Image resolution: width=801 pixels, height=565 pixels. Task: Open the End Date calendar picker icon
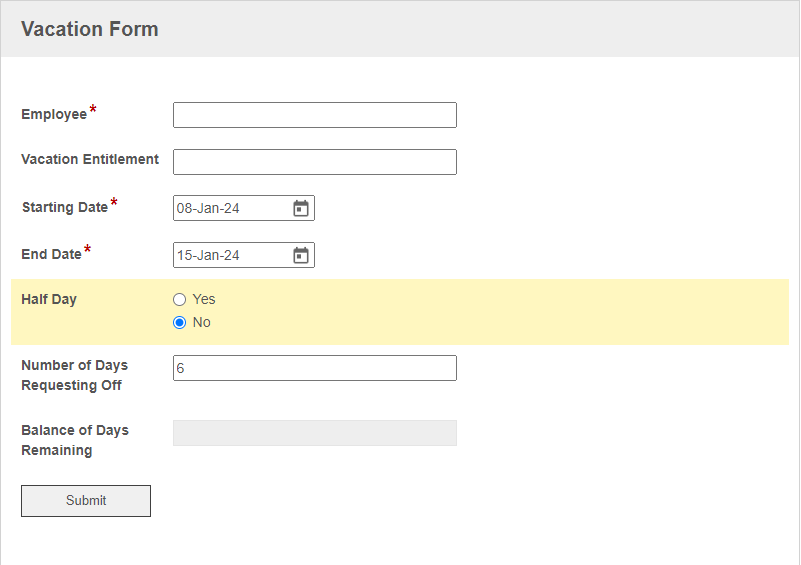point(301,256)
